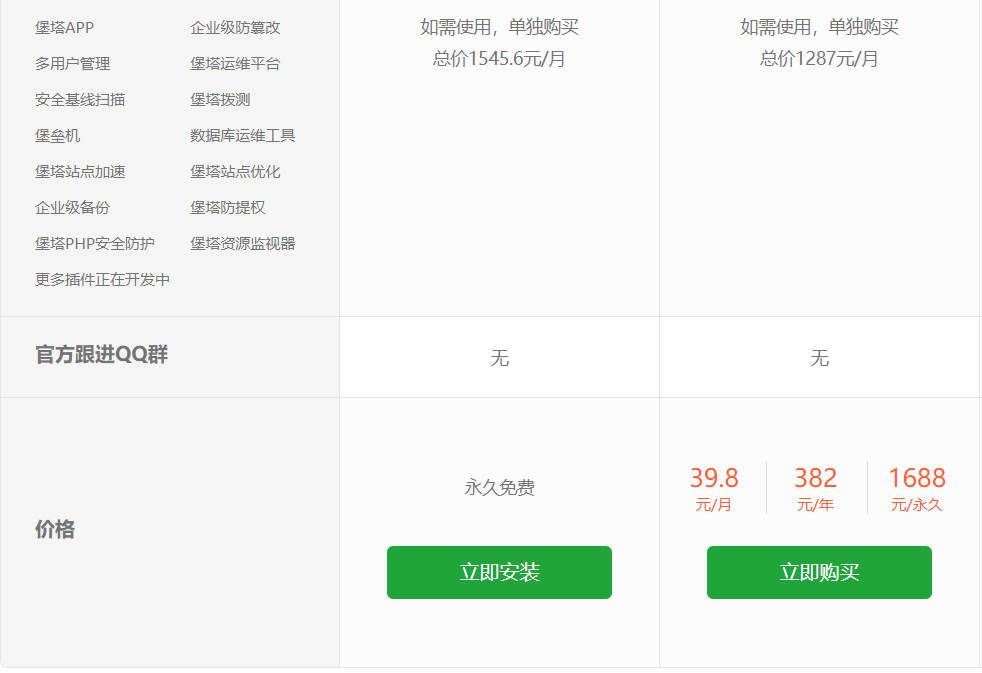Select the 堡塔运维平台 plugin entry

(x=235, y=64)
